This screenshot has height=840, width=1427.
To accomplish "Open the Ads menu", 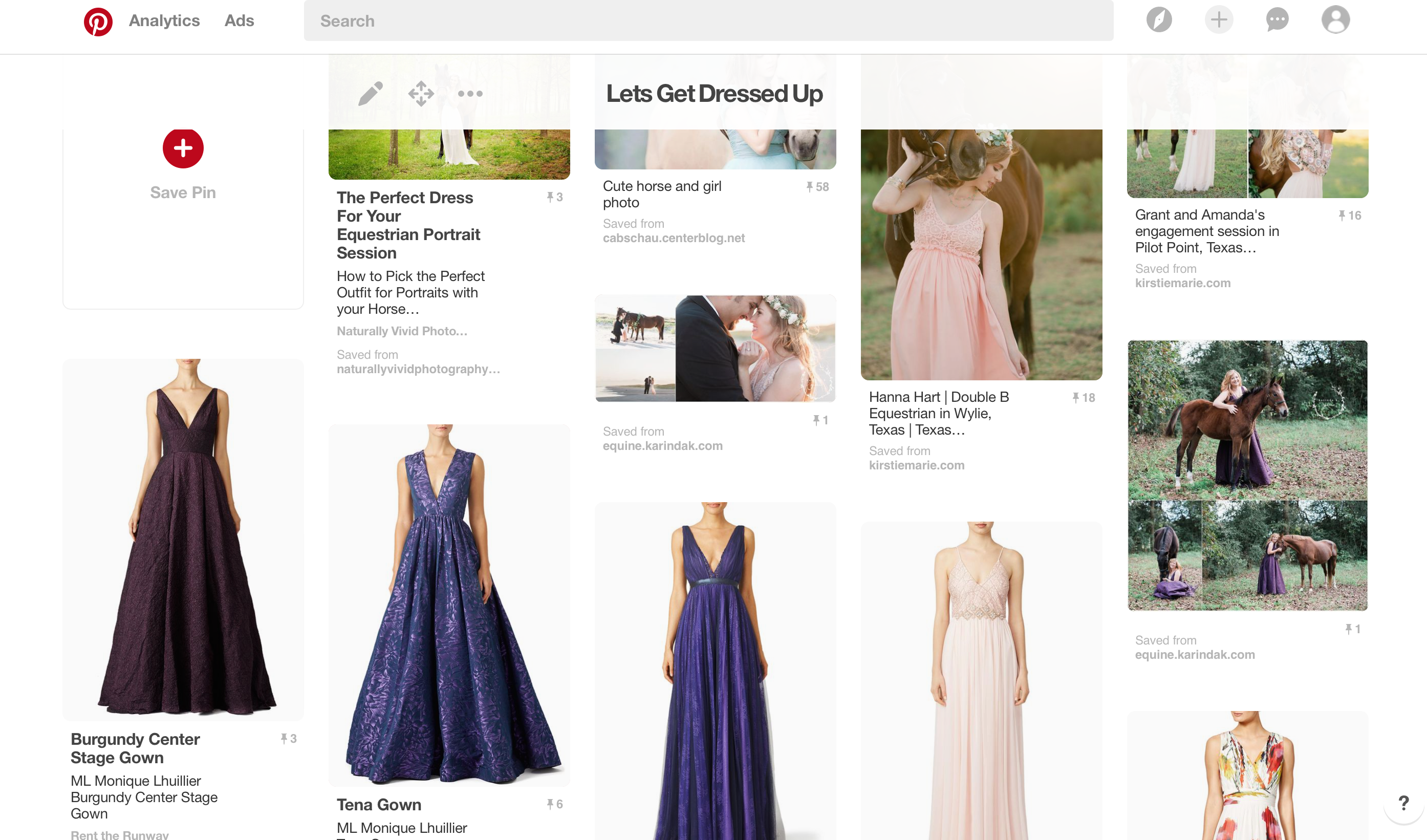I will (239, 21).
